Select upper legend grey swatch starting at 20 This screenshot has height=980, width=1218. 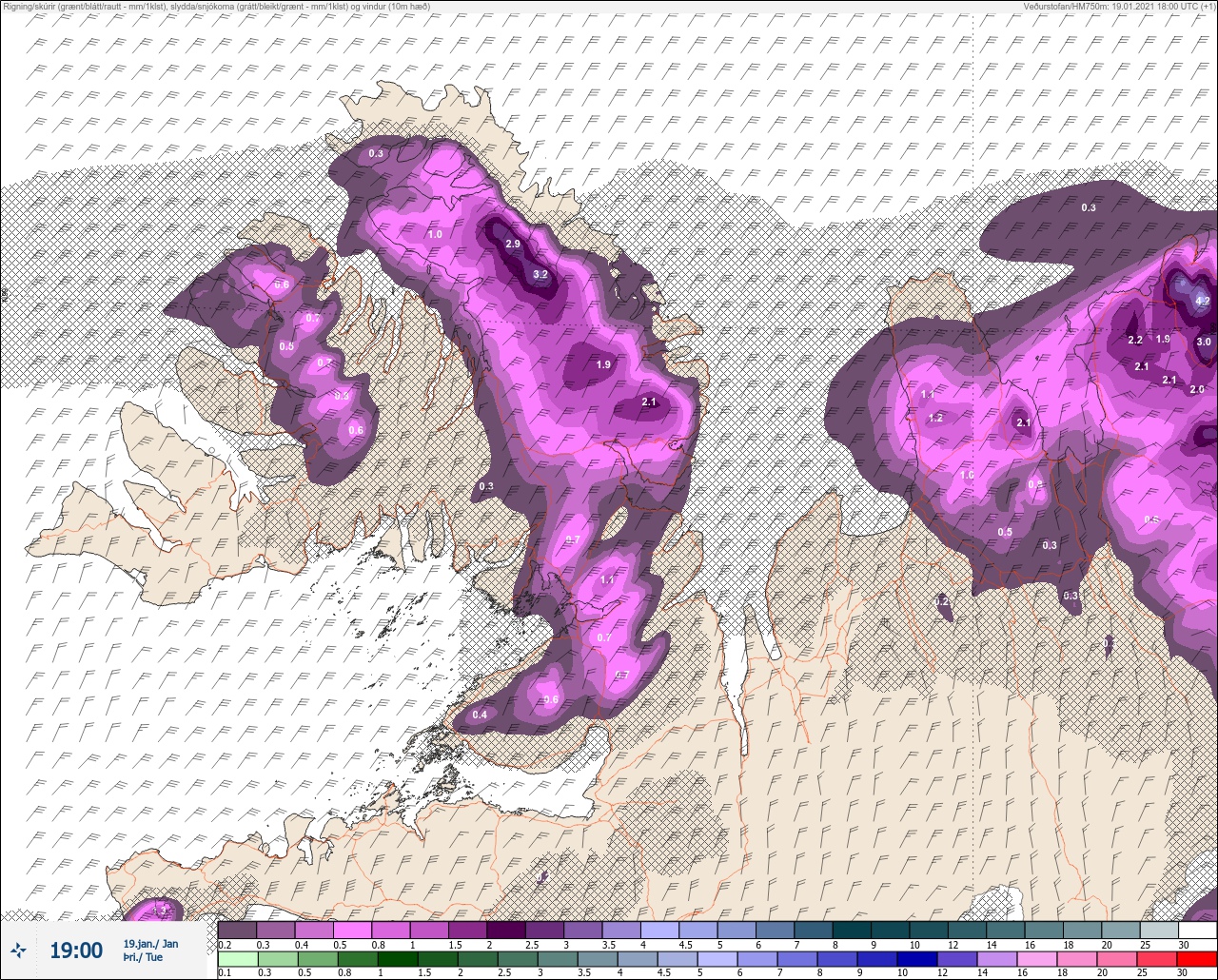point(1121,930)
